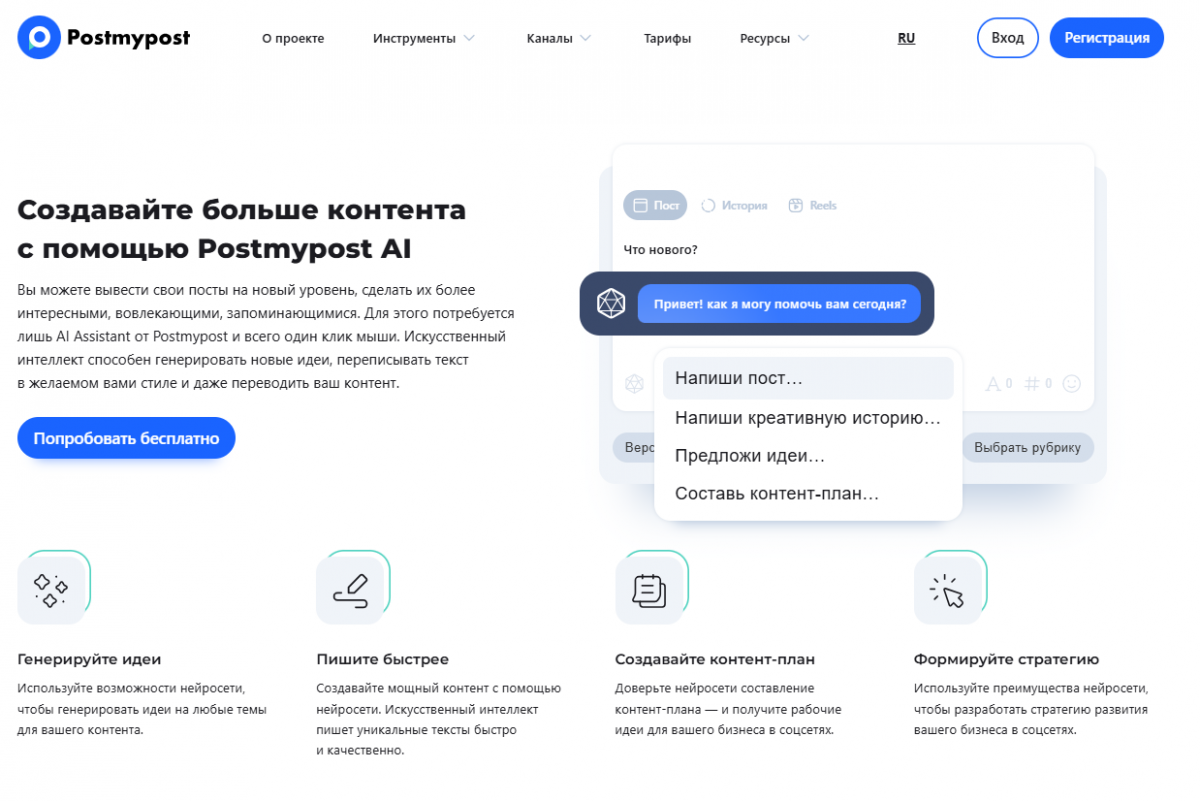The width and height of the screenshot is (1200, 801).
Task: Click the content-plan notepad icon
Action: [x=649, y=591]
